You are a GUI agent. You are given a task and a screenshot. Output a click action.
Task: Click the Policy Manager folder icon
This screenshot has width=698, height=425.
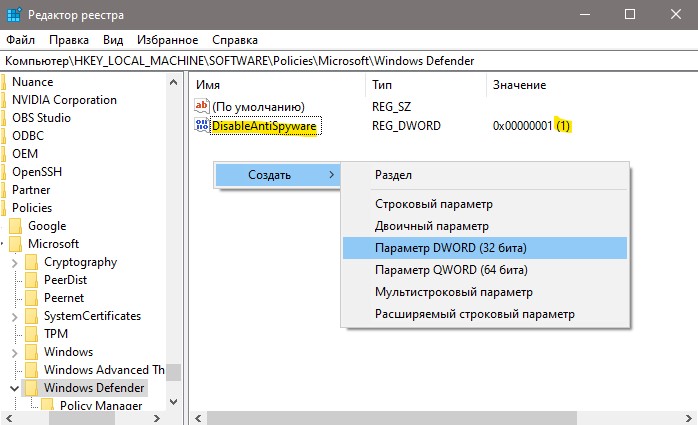48,405
